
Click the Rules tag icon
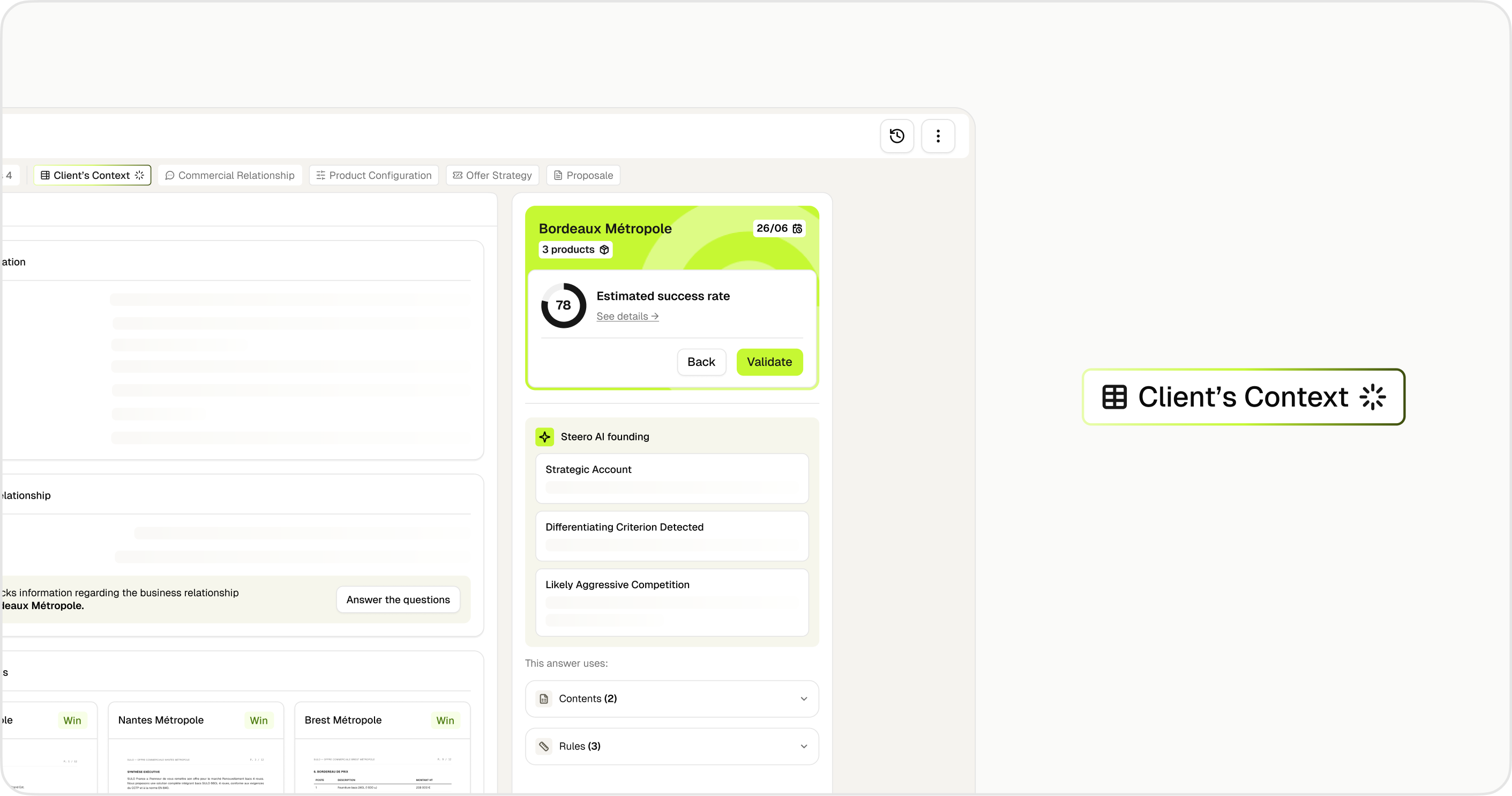point(543,746)
